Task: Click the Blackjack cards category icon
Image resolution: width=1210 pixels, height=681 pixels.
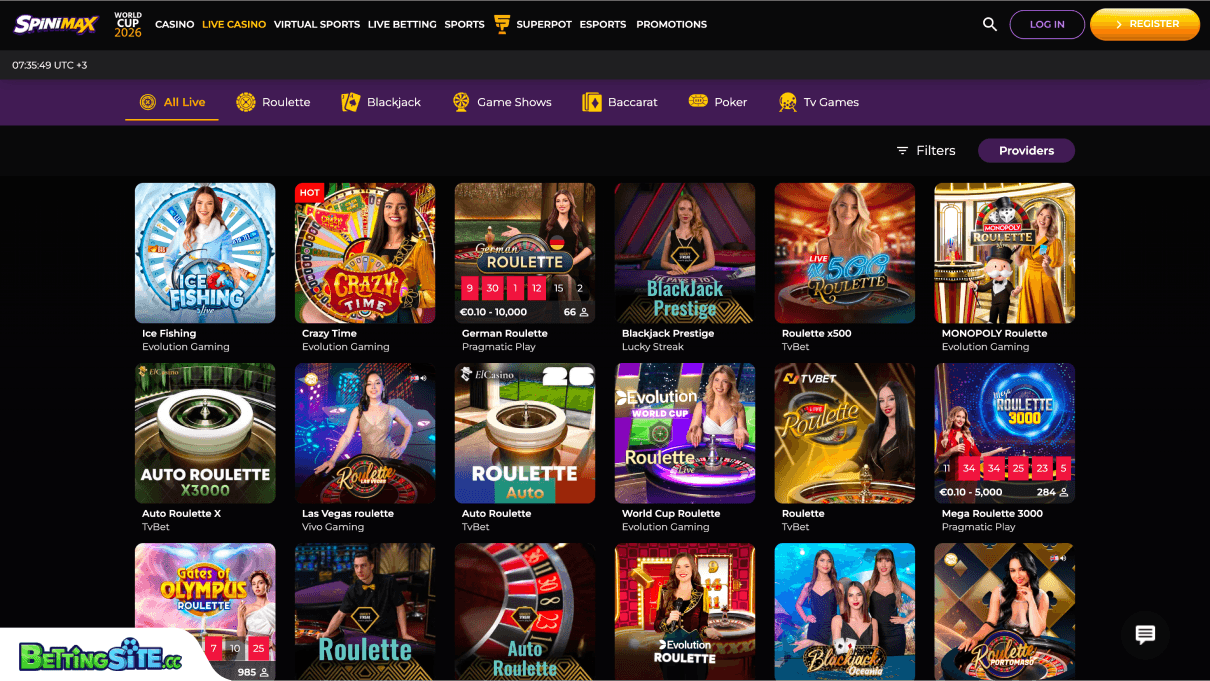Action: pos(350,102)
